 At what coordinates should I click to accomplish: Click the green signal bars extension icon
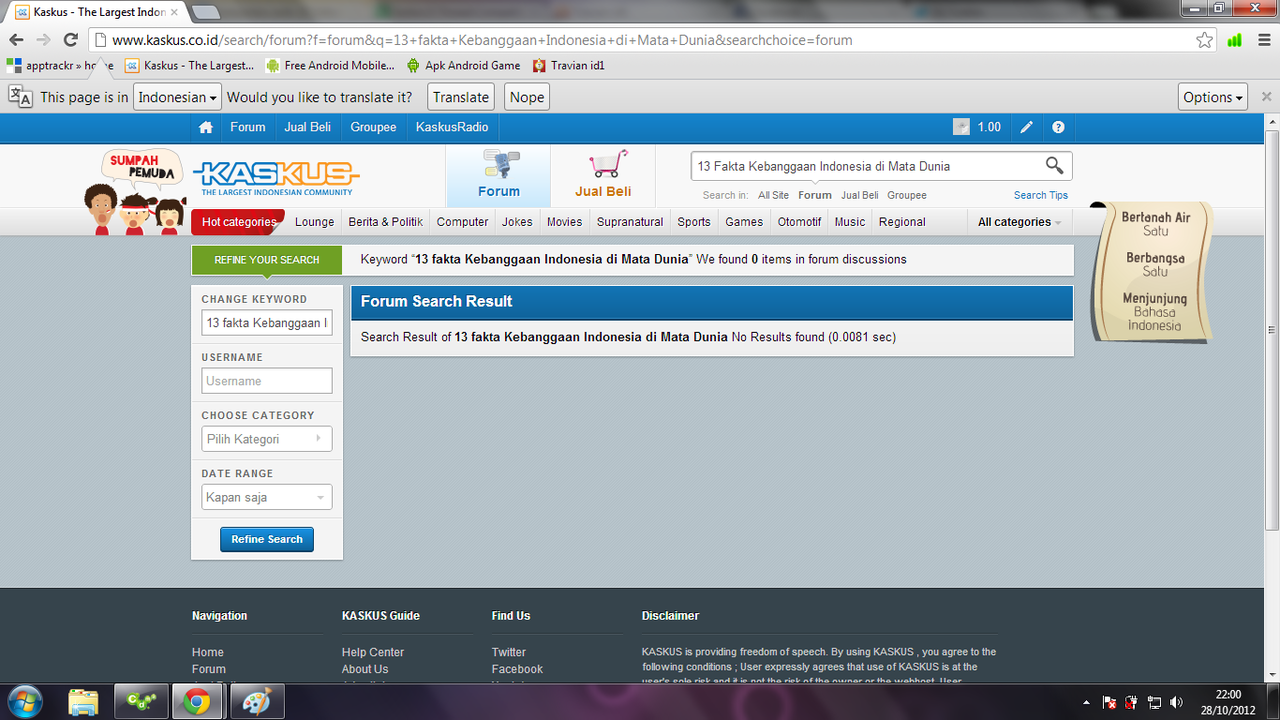pos(1235,40)
